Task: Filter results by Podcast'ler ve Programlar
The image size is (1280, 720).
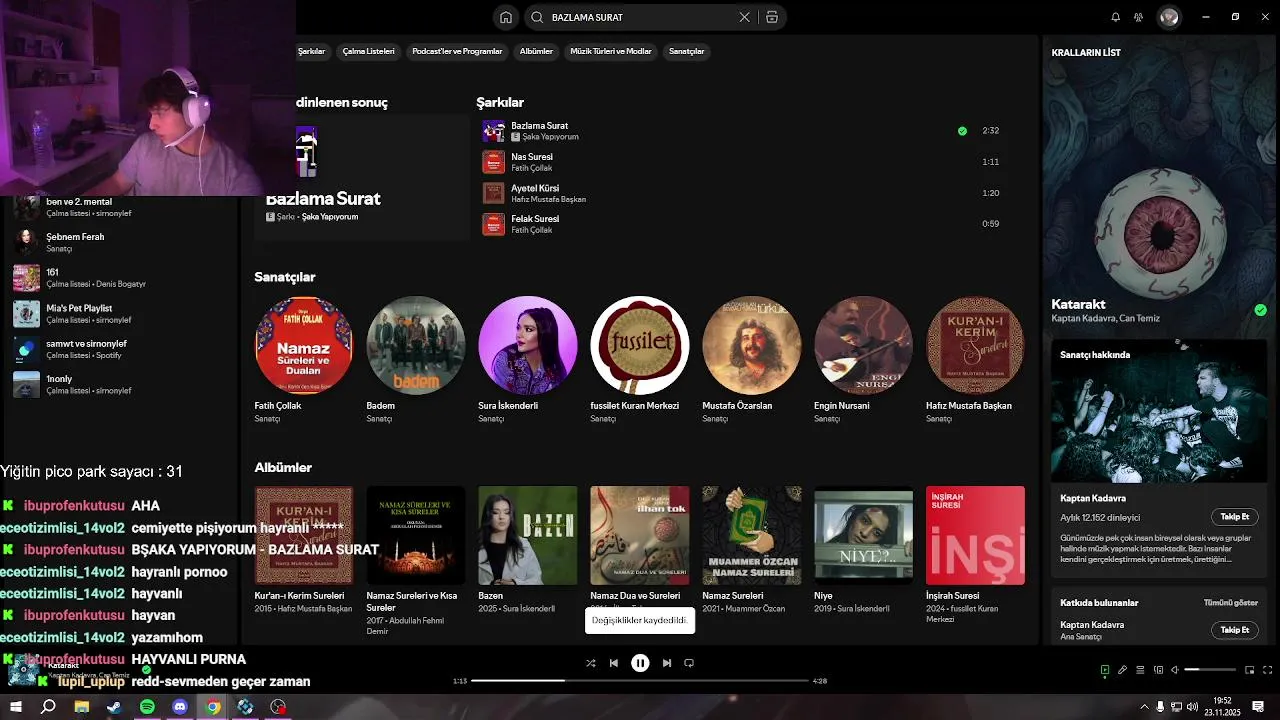Action: click(457, 51)
